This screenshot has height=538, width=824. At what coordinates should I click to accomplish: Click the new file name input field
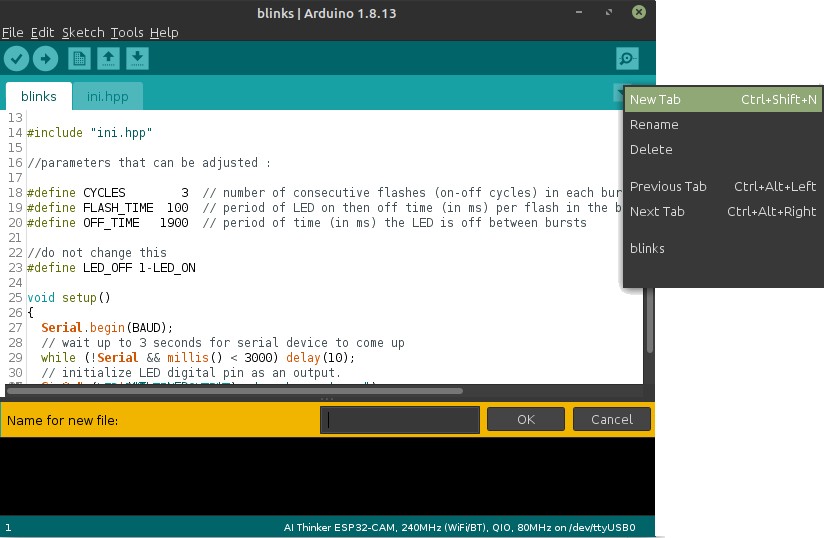(x=400, y=420)
